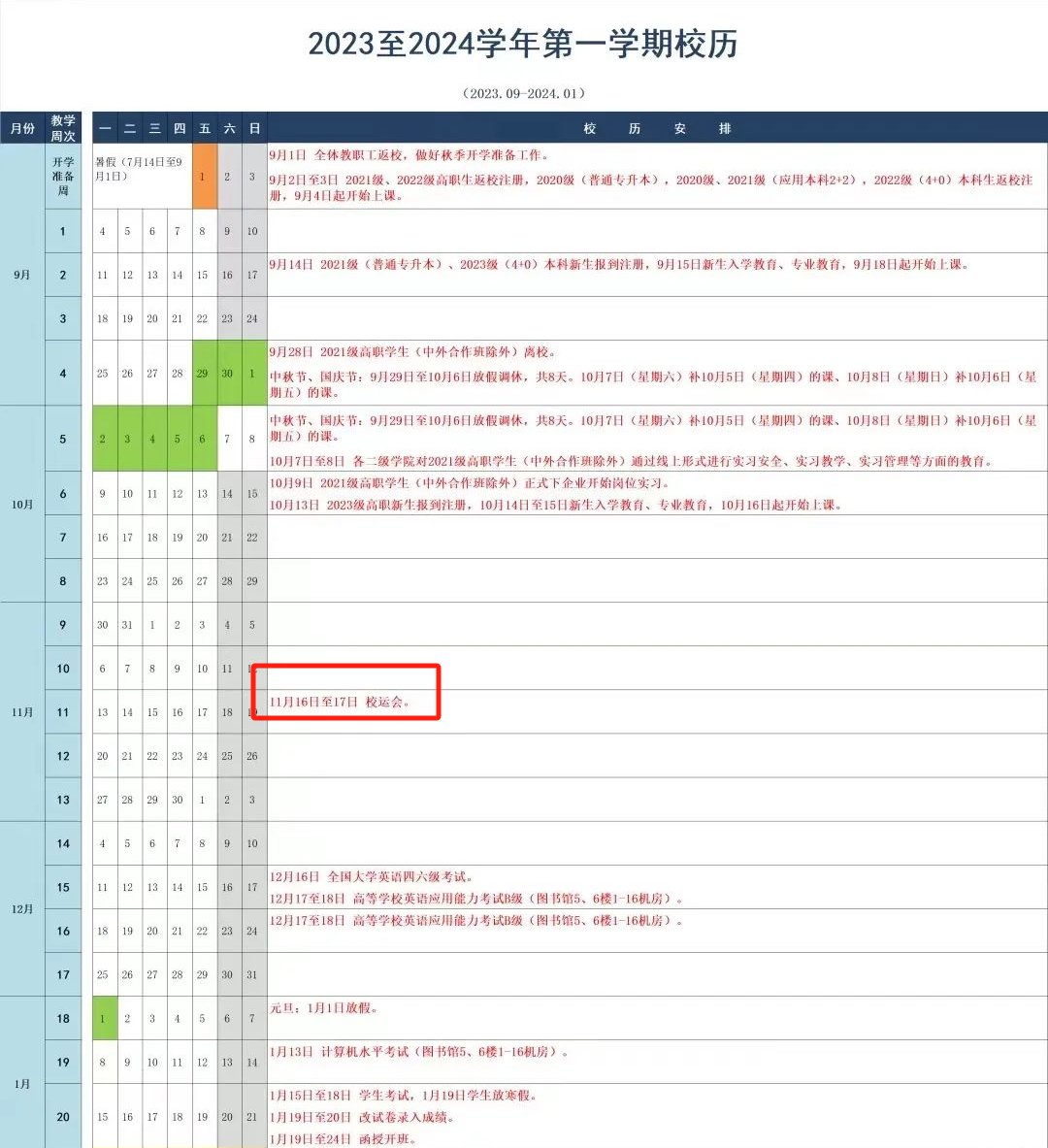Click the subtitle (2023.09-2024.01)
1048x1148 pixels.
point(523,94)
